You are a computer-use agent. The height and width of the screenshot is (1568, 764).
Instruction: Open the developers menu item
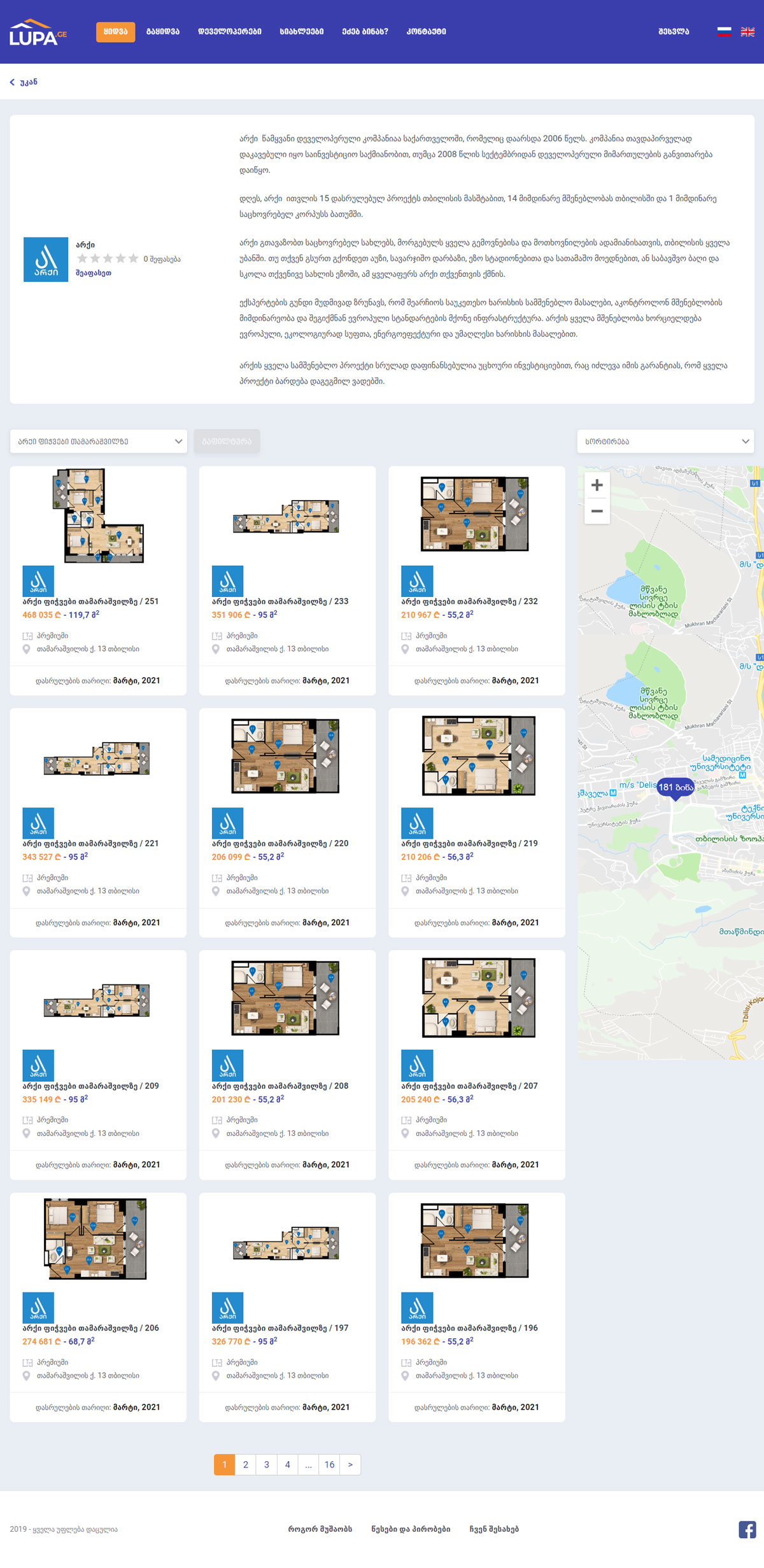pyautogui.click(x=229, y=32)
